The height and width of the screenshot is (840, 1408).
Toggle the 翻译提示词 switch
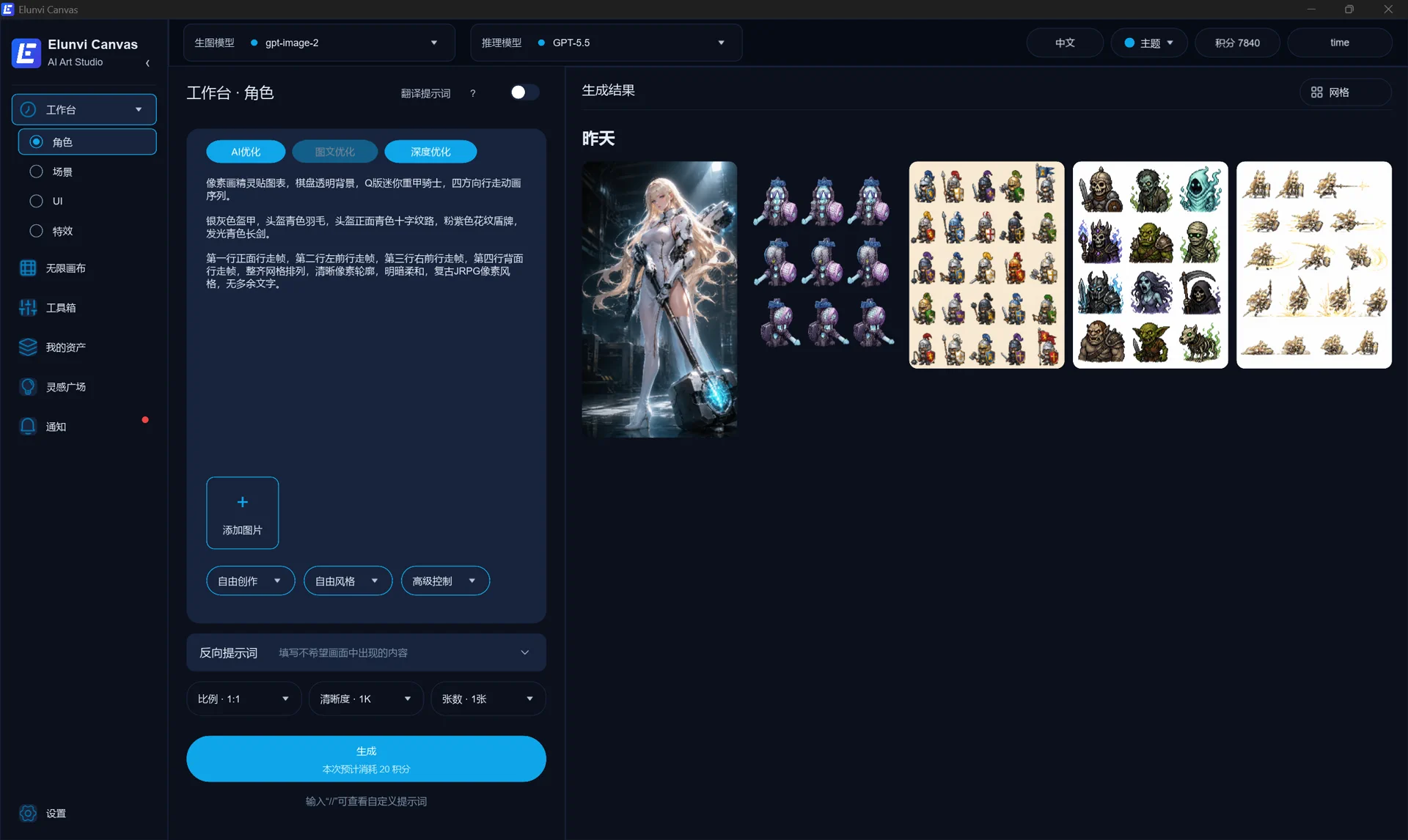click(x=524, y=92)
